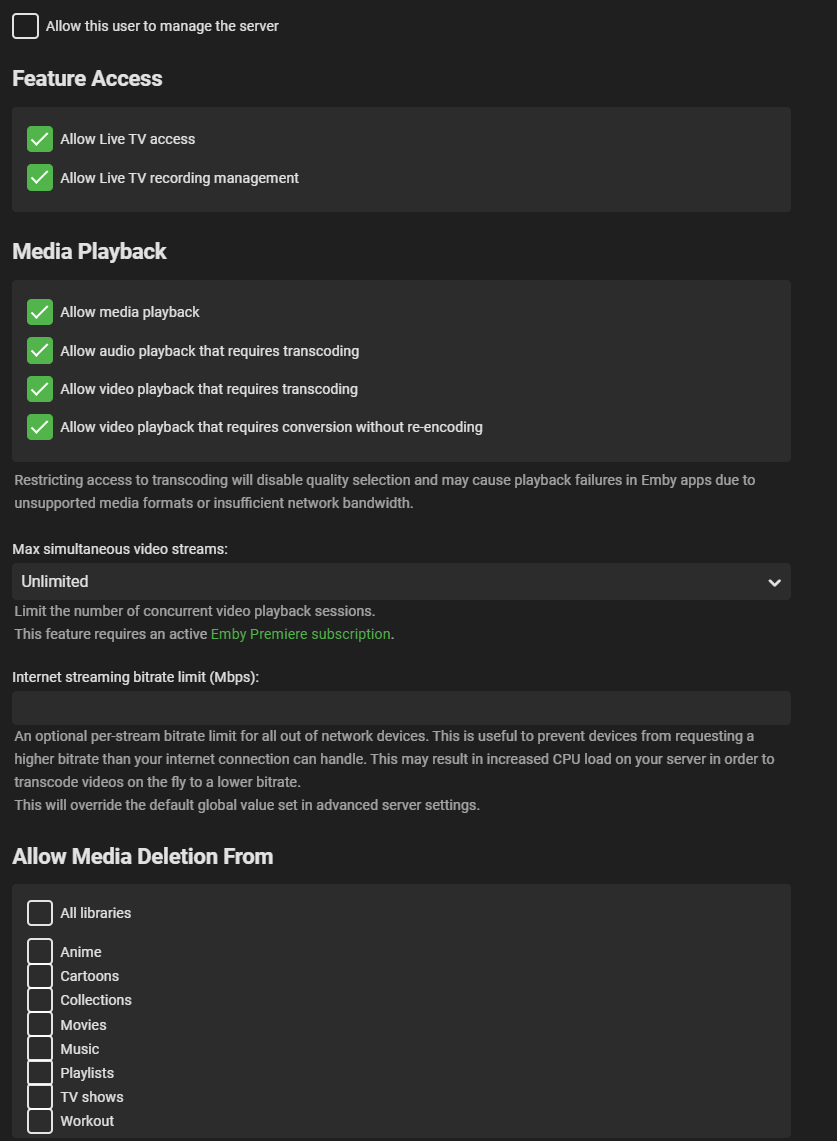The image size is (837, 1141).
Task: Allow media deletion from Movies
Action: point(40,1025)
